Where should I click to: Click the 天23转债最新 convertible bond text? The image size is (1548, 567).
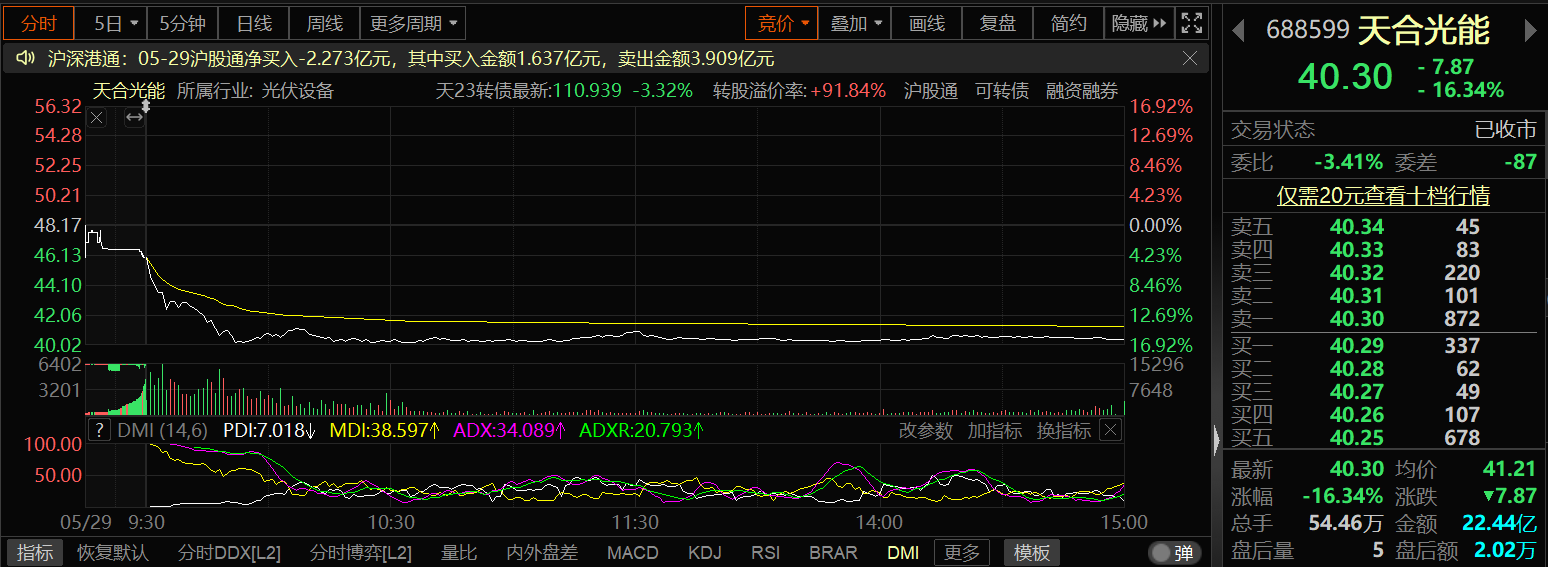(492, 91)
